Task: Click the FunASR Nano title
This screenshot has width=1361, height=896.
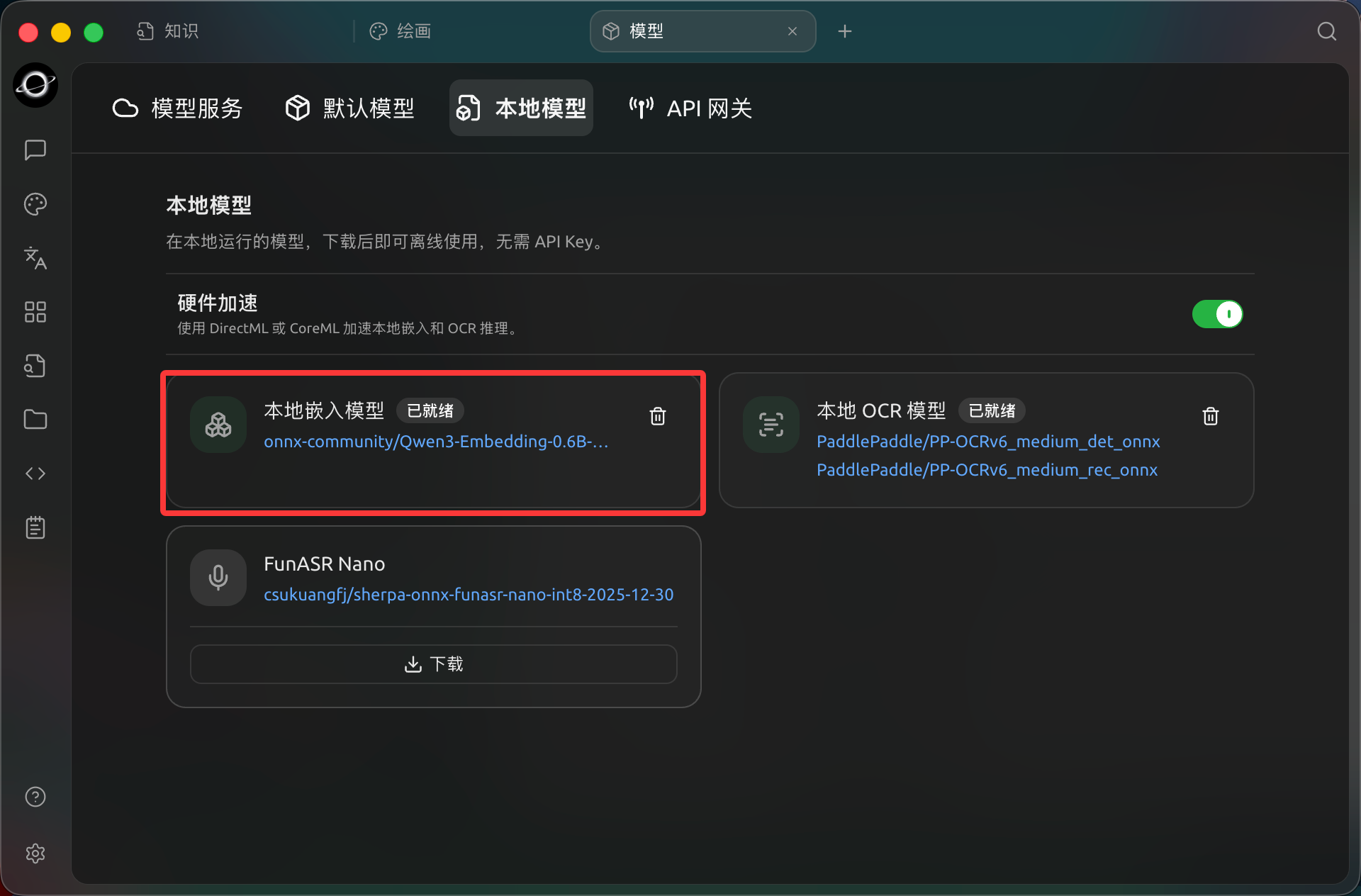Action: (x=324, y=564)
